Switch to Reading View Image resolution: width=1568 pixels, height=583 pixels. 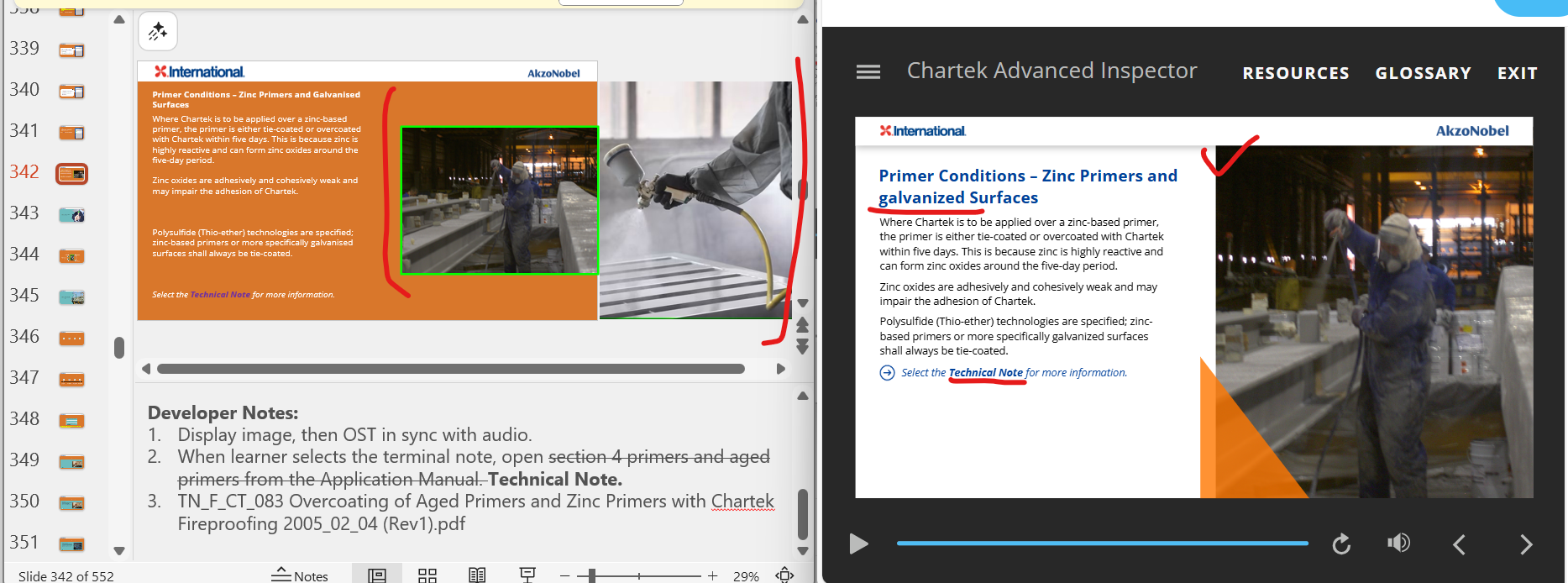click(477, 575)
